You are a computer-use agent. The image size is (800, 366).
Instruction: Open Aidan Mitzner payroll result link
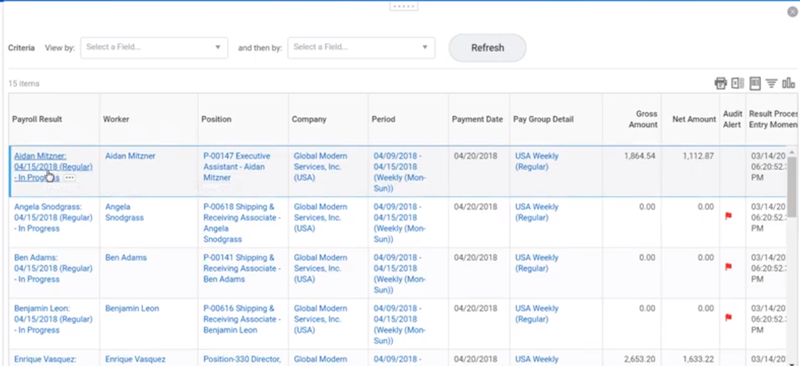53,167
